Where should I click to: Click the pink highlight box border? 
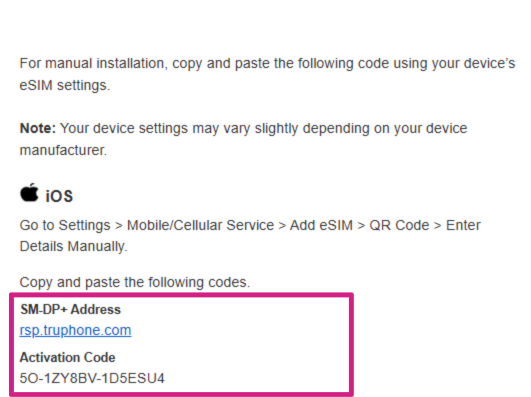tap(182, 296)
